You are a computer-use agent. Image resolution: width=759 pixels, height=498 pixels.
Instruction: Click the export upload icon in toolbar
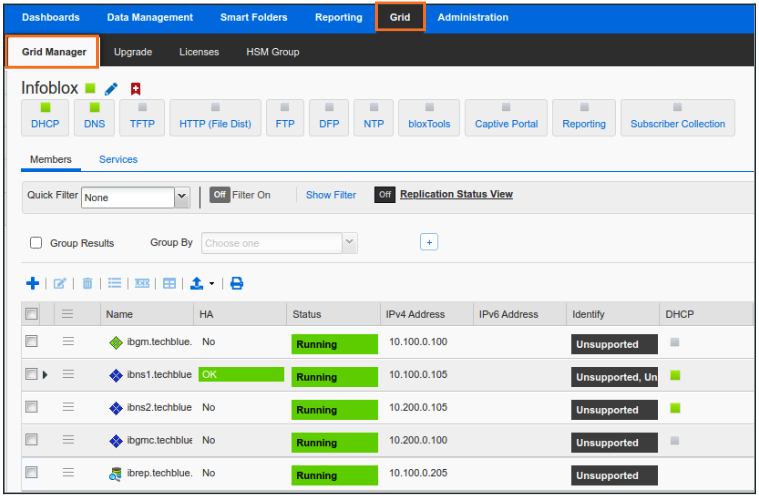tap(198, 284)
